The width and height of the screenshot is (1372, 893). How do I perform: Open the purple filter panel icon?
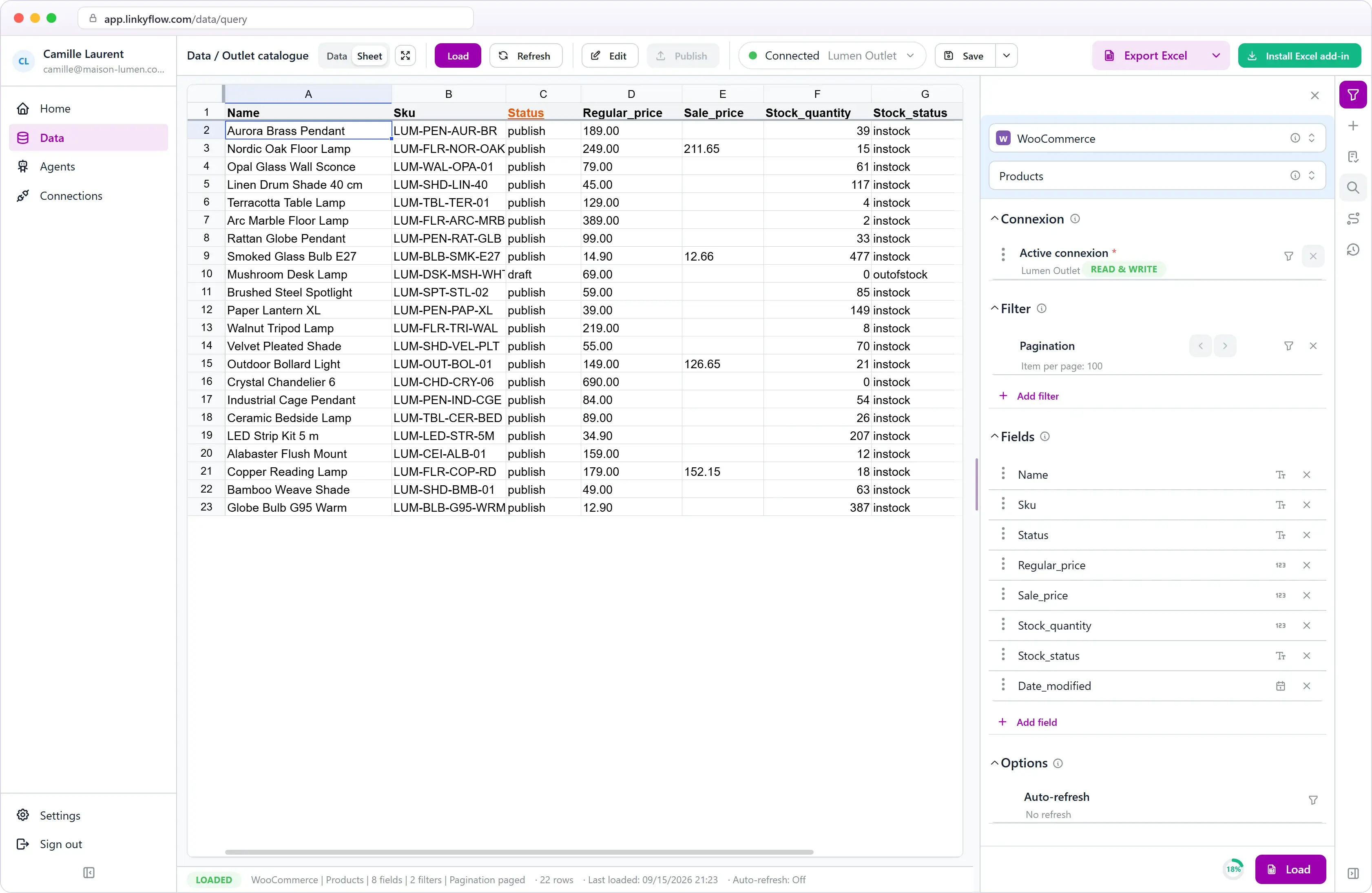pyautogui.click(x=1352, y=95)
